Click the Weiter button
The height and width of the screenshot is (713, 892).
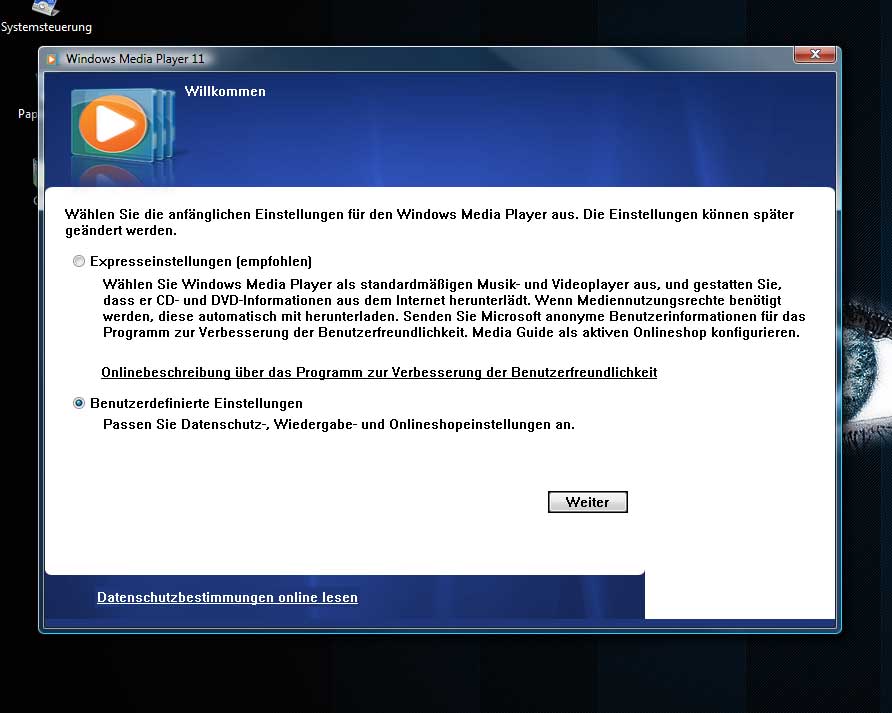pos(588,502)
